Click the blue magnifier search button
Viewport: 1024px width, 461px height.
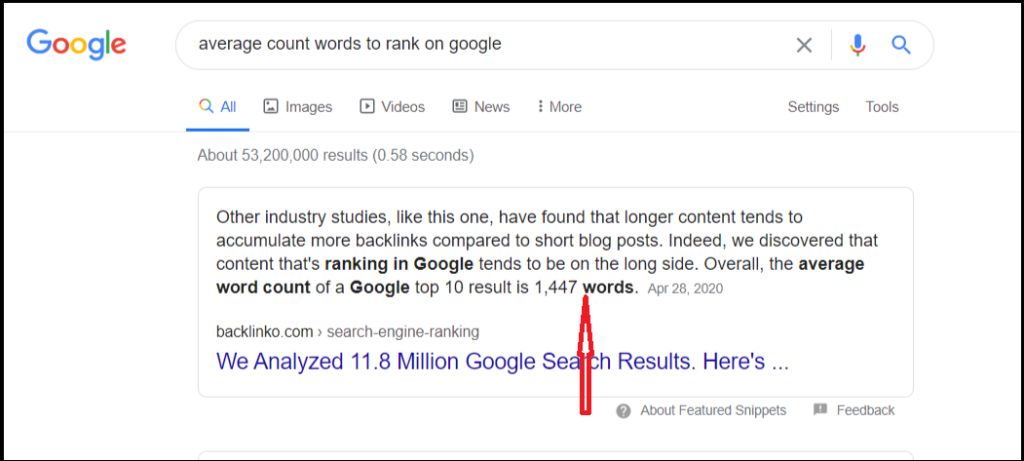coord(901,44)
